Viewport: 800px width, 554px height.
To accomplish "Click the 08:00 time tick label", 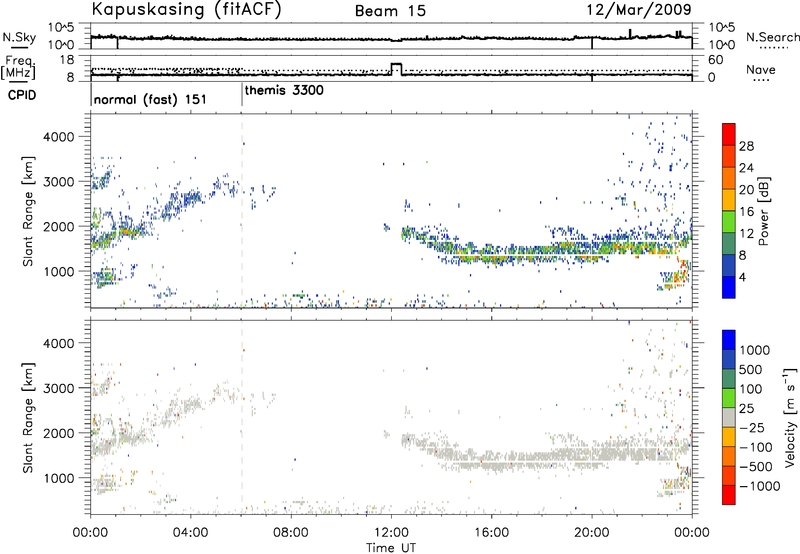I will (x=291, y=533).
